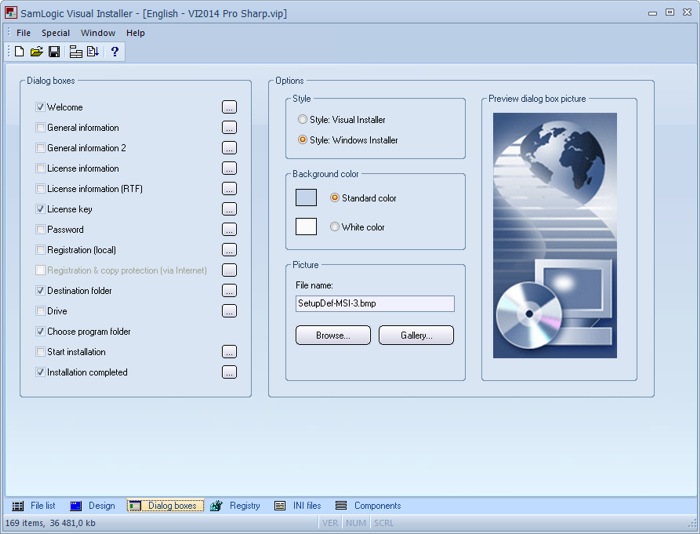The image size is (700, 534).
Task: Open settings button for Destination folder
Action: pyautogui.click(x=229, y=291)
